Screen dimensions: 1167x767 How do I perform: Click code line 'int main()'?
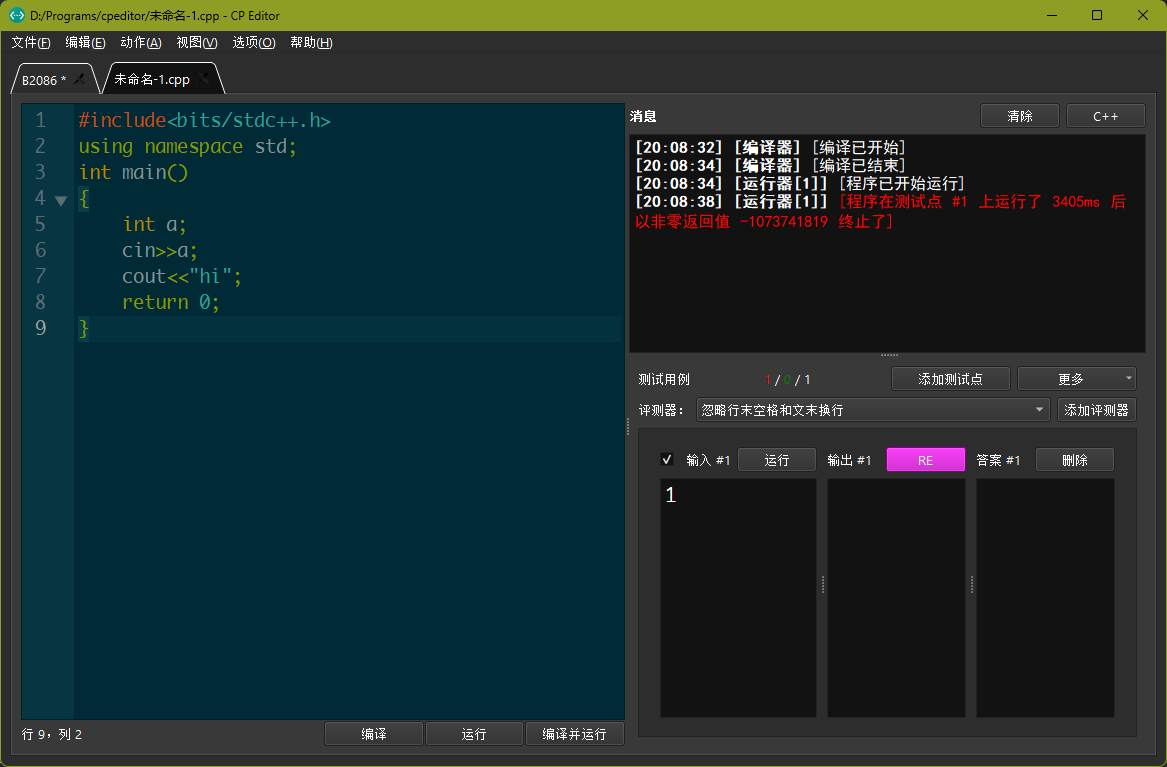click(x=133, y=172)
